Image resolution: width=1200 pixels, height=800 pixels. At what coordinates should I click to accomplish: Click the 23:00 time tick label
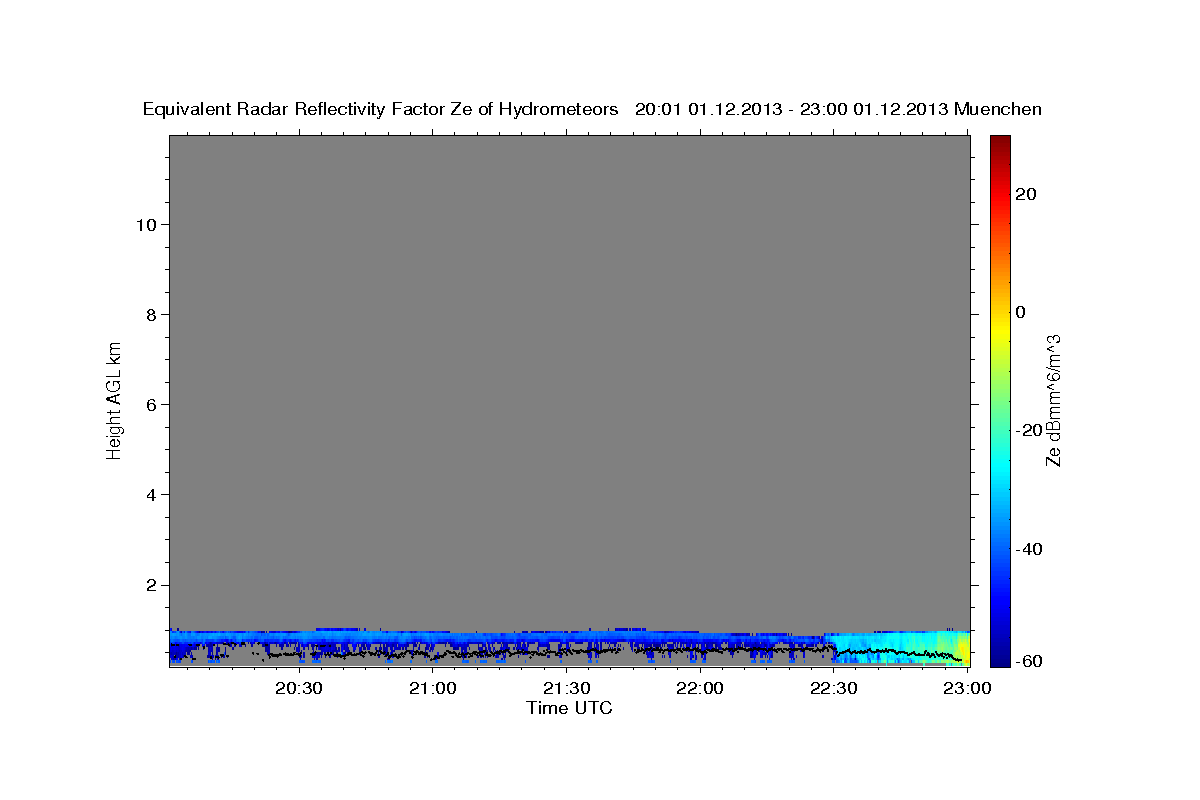click(x=967, y=689)
